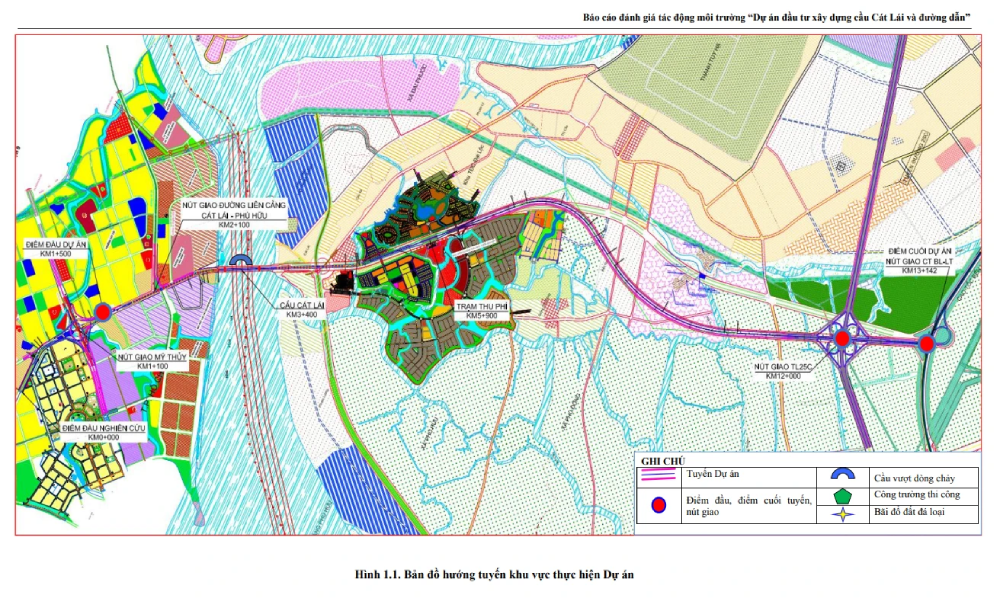Click the Cầu Cát Lái KM3+400 label
This screenshot has width=1000, height=598.
[306, 309]
